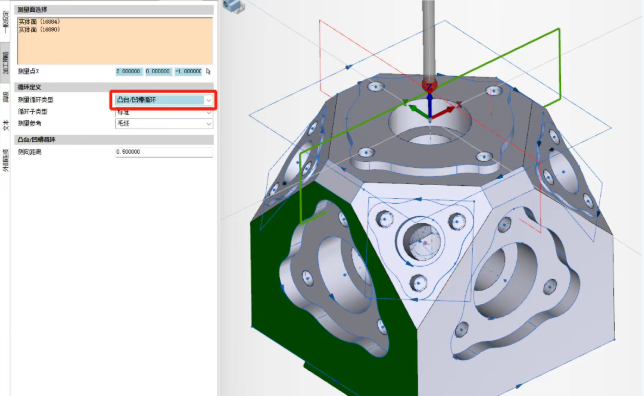The height and width of the screenshot is (396, 644).
Task: Switch to the 文本 vertical tab
Action: [x=5, y=125]
